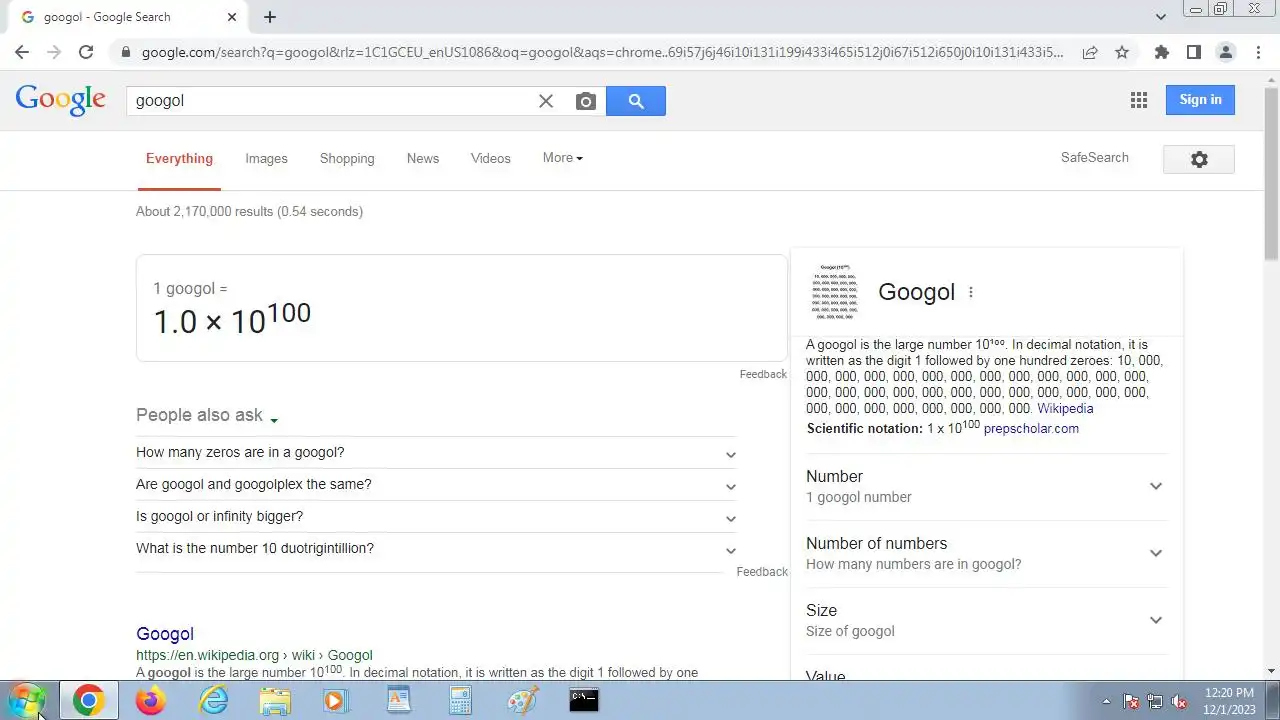This screenshot has height=720, width=1280.
Task: Switch to the News tab
Action: (x=423, y=158)
